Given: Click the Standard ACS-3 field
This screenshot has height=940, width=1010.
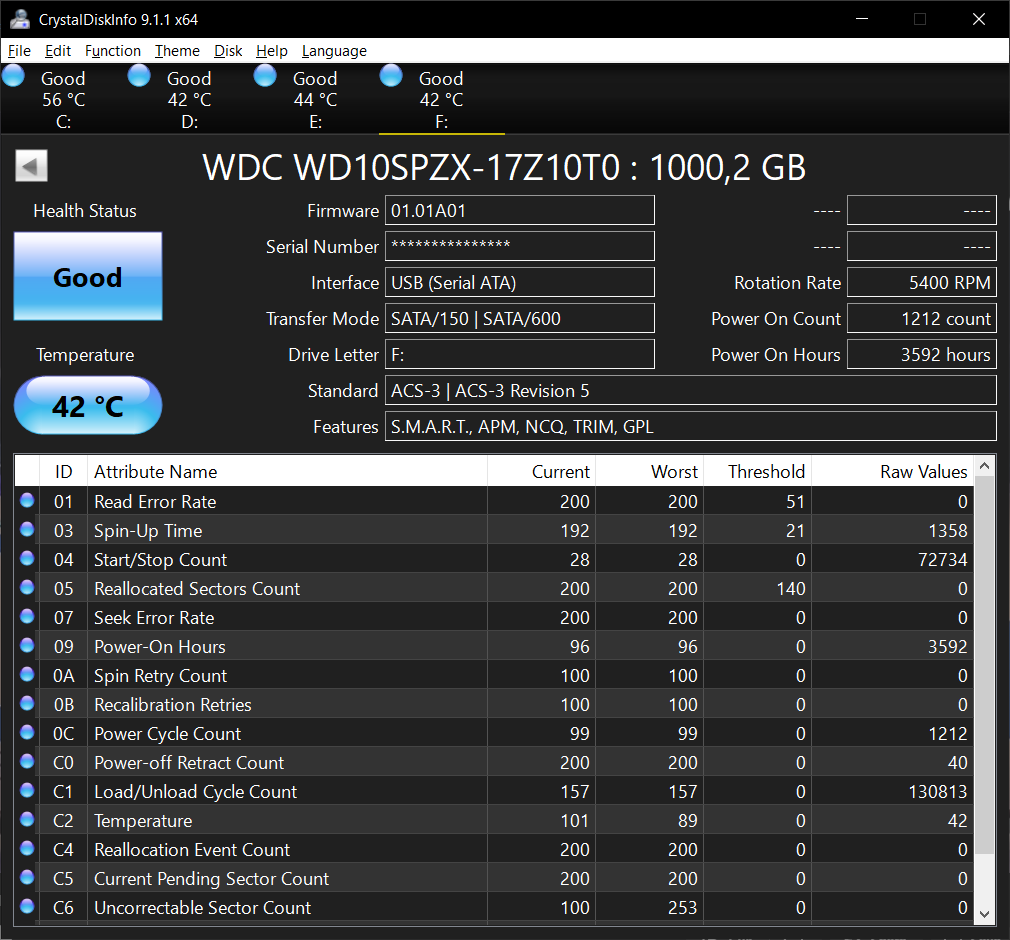Looking at the screenshot, I should [x=691, y=390].
